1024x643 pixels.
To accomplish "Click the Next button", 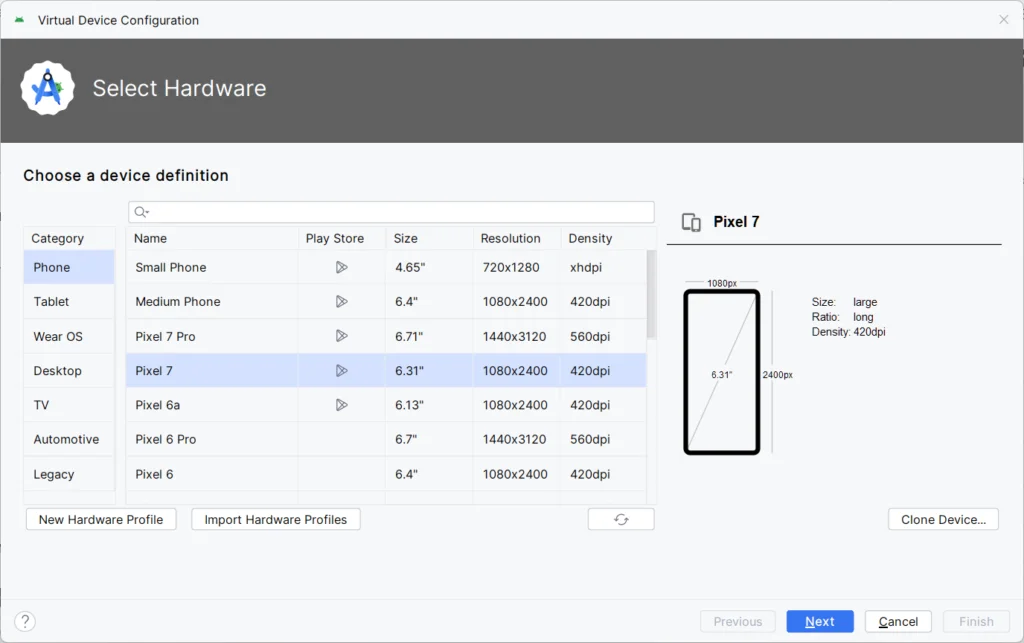I will 820,621.
